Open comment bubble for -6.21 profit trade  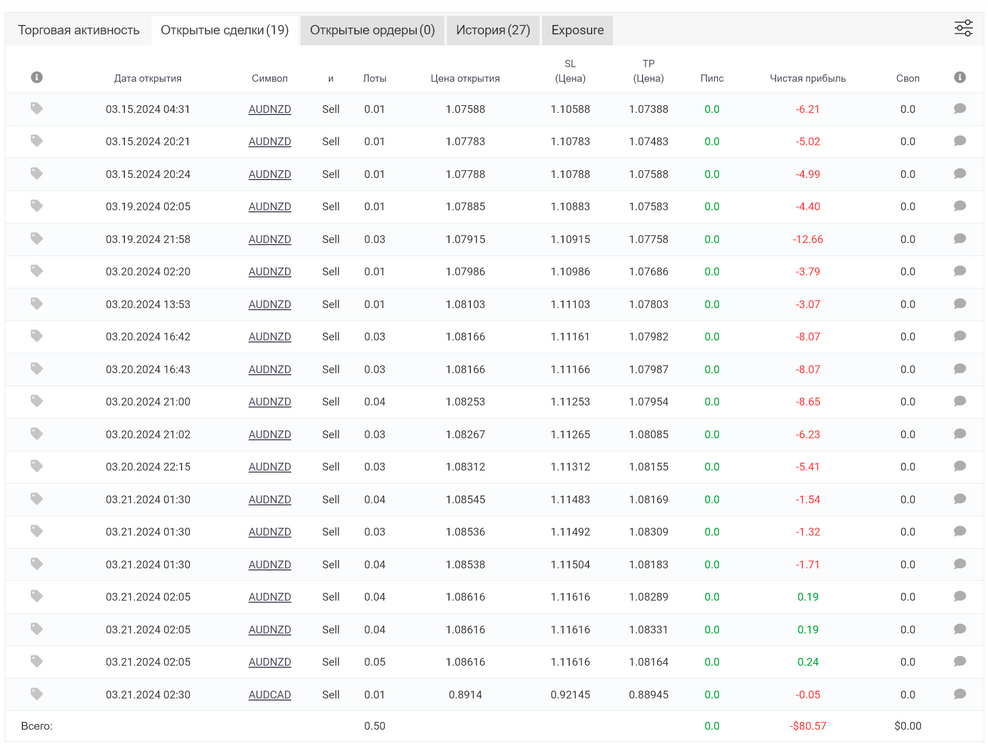(x=960, y=108)
